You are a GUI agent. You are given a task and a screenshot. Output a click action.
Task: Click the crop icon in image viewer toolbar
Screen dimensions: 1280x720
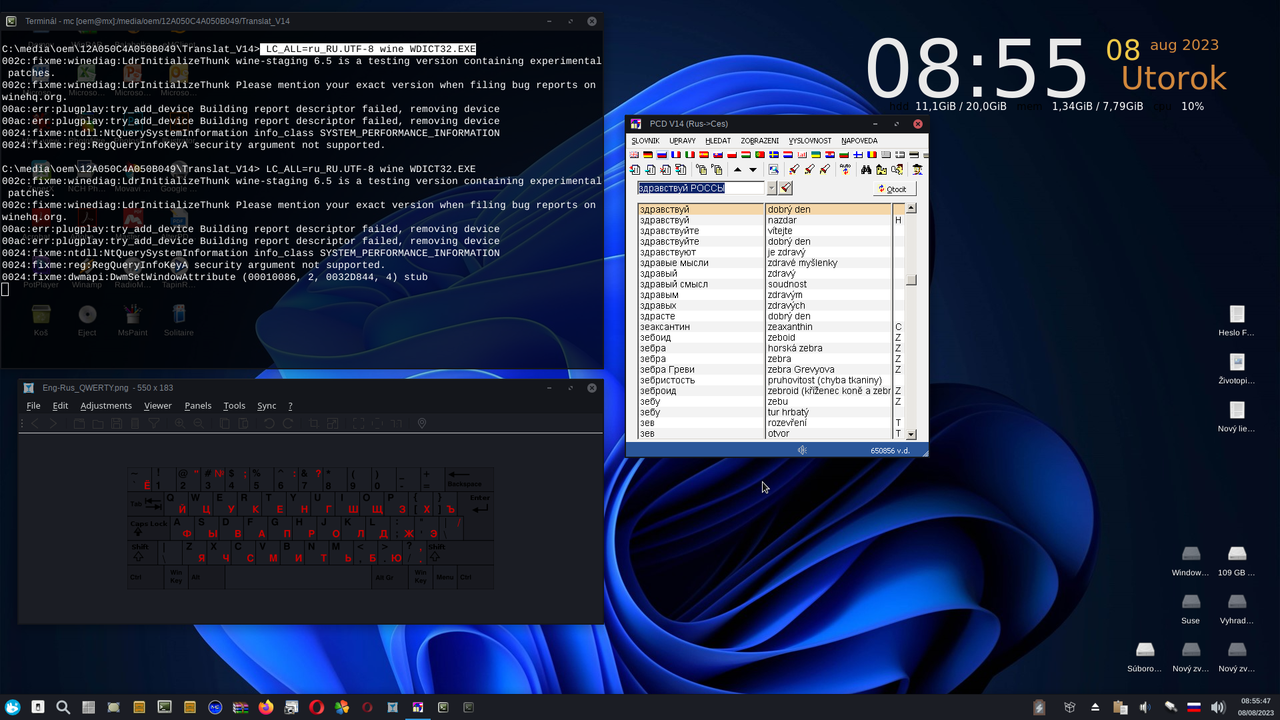[313, 423]
